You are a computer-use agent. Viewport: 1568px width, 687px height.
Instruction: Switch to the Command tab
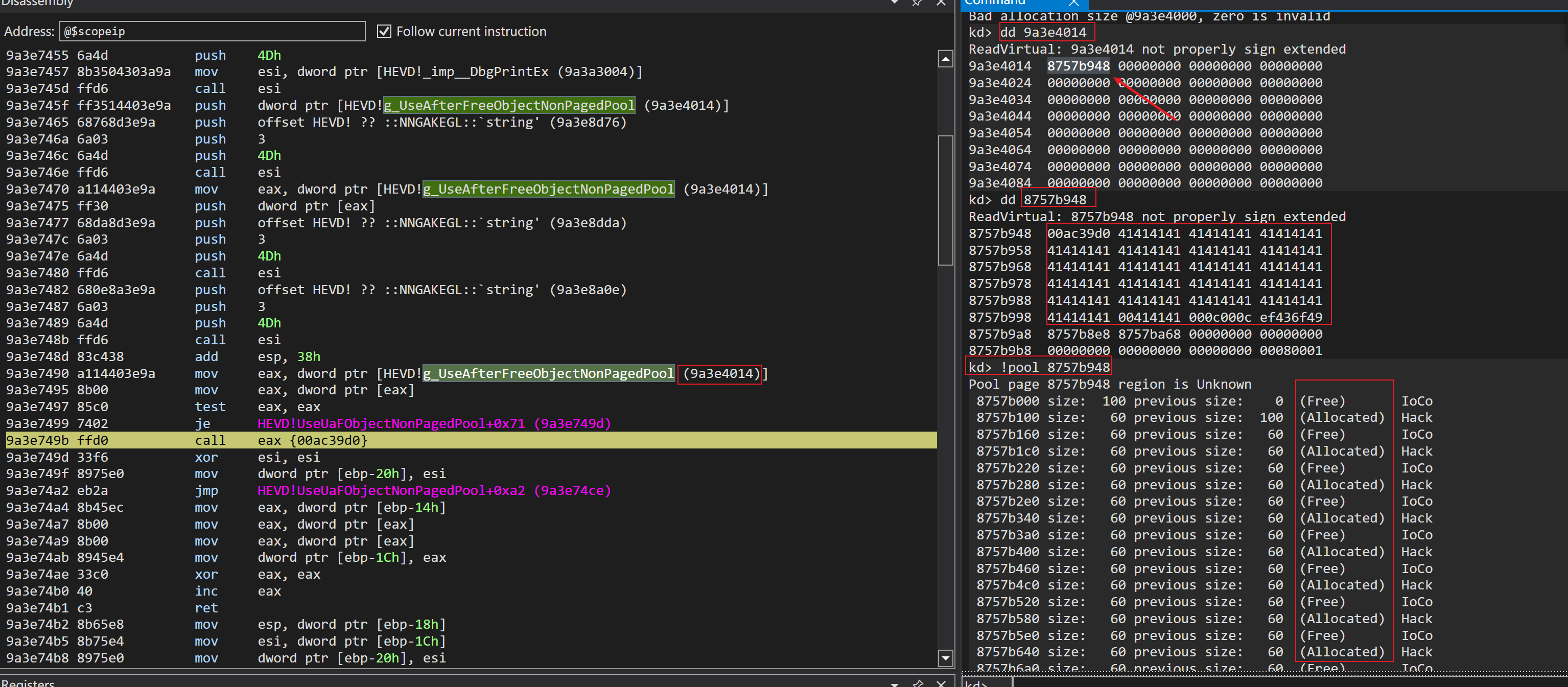coord(995,3)
